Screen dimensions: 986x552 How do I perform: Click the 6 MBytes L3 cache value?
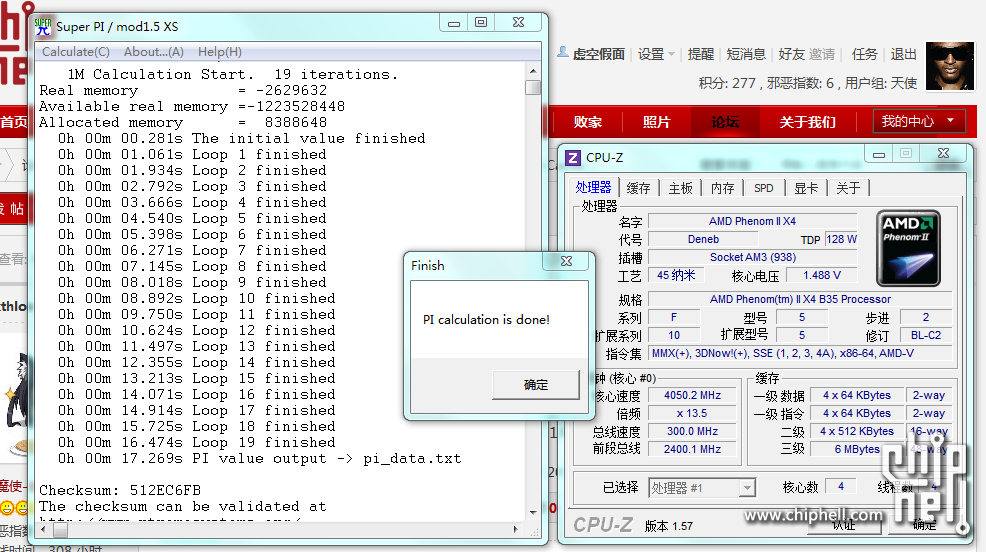click(x=857, y=449)
